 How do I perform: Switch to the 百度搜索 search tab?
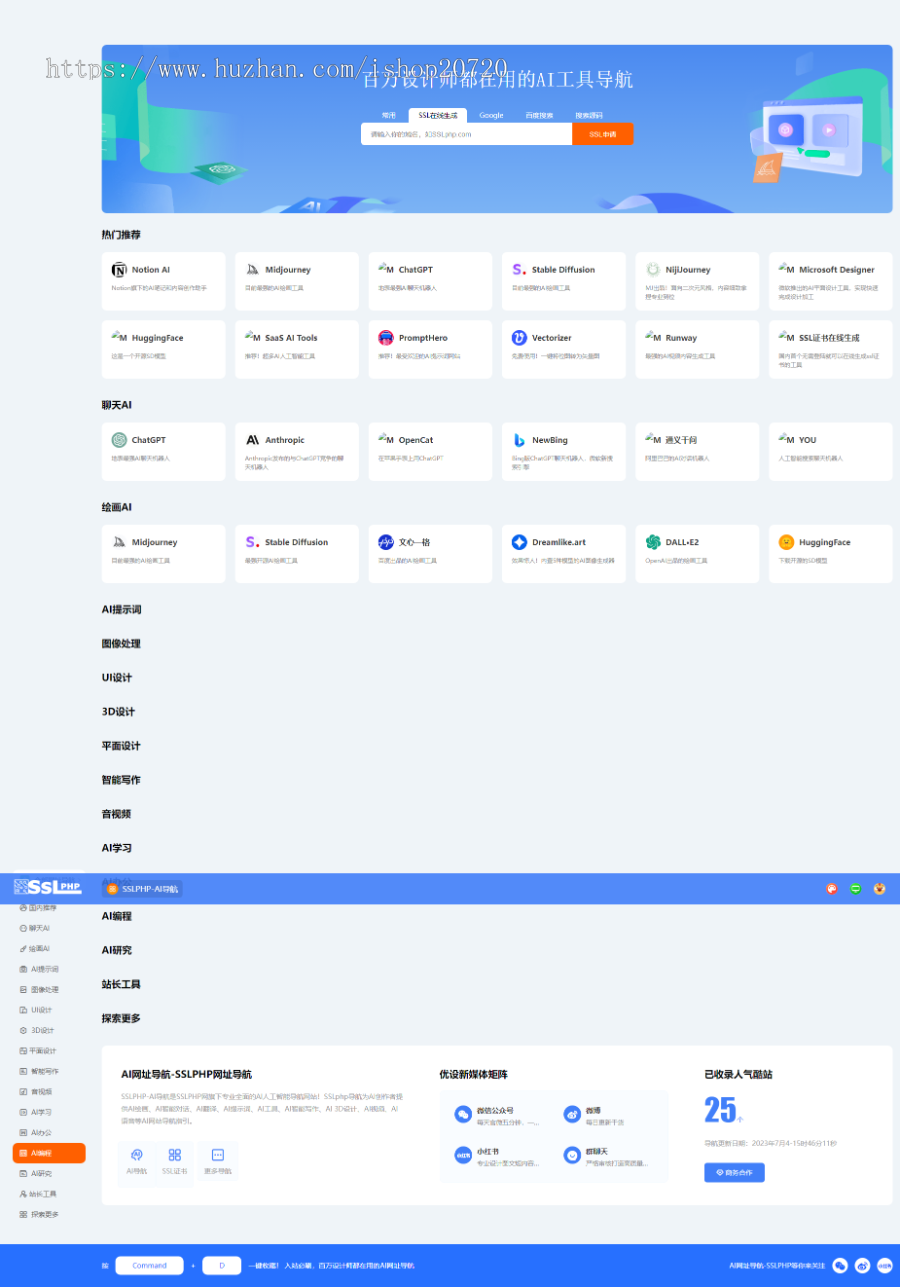[x=539, y=115]
